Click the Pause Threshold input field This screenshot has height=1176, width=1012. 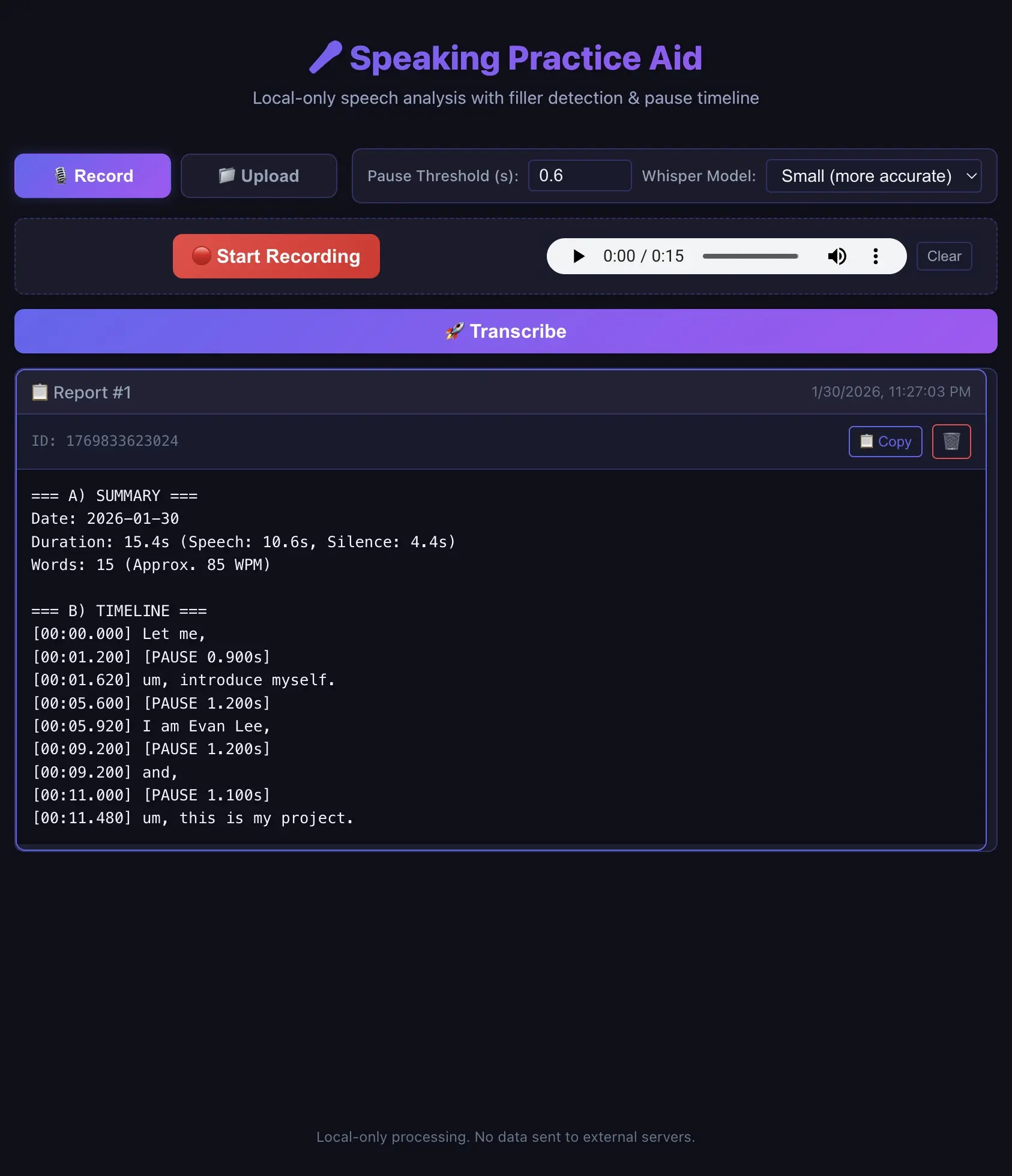[x=579, y=176]
